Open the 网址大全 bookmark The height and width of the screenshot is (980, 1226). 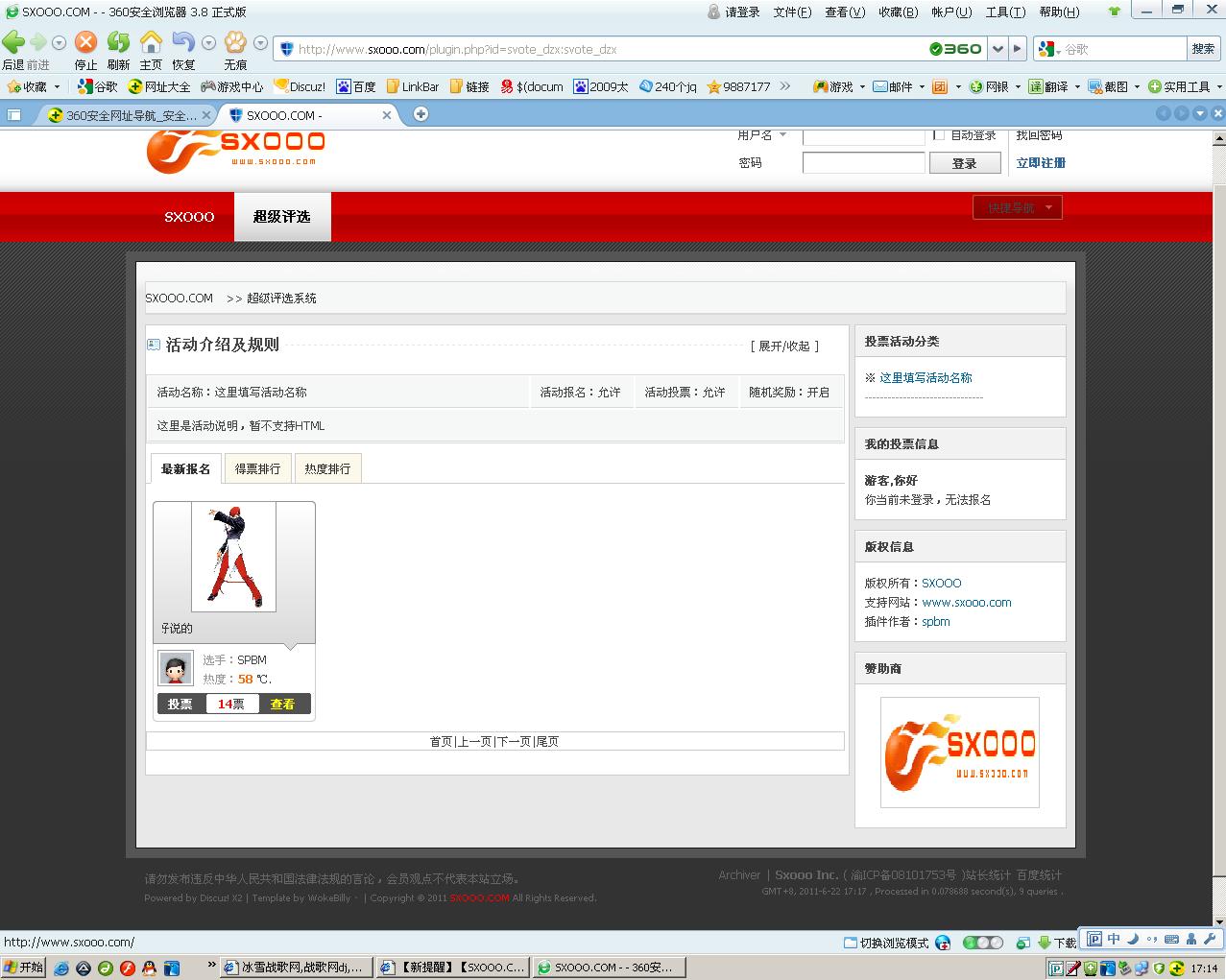[159, 86]
